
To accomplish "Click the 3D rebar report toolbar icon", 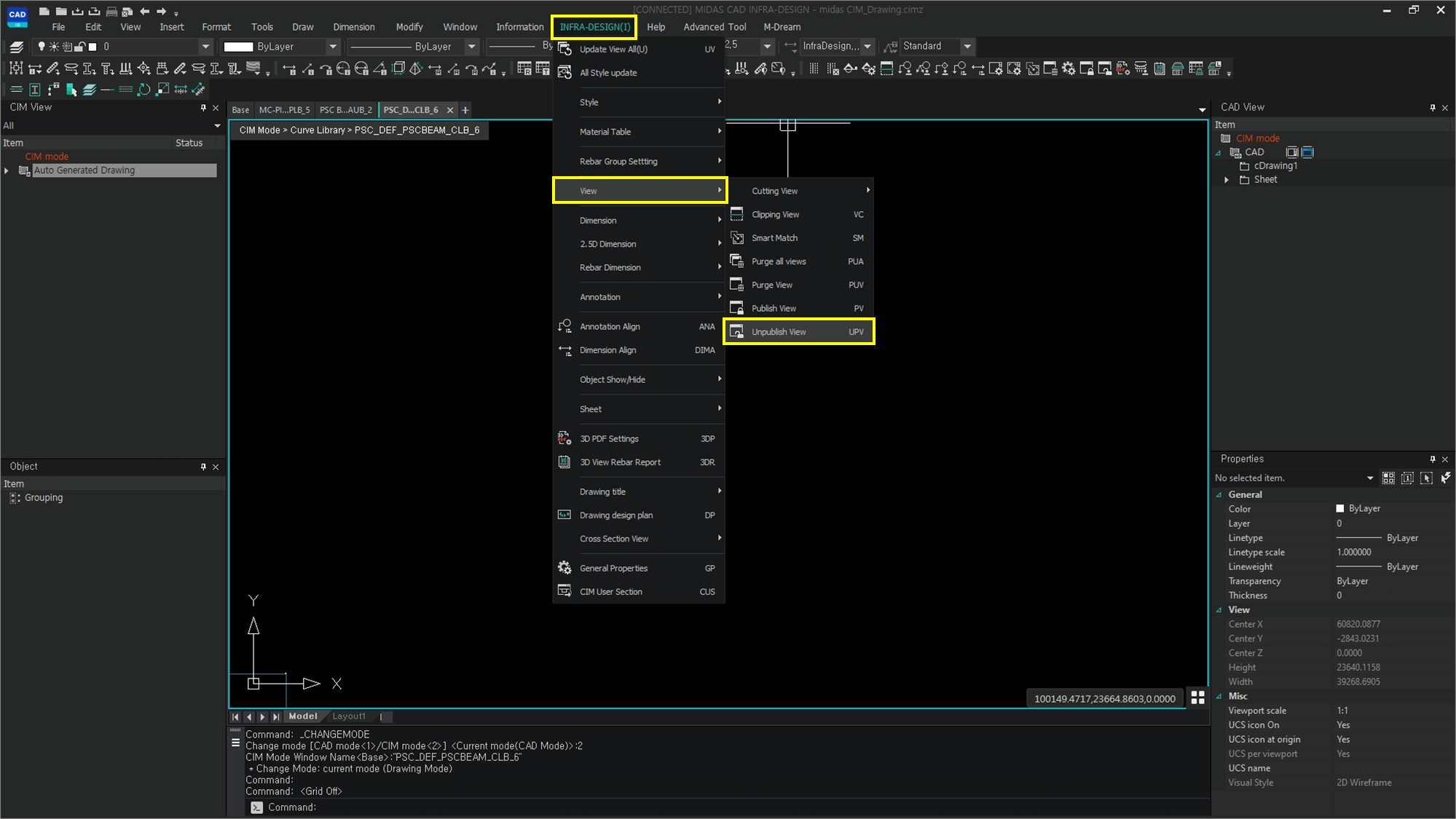I will coord(1160,68).
